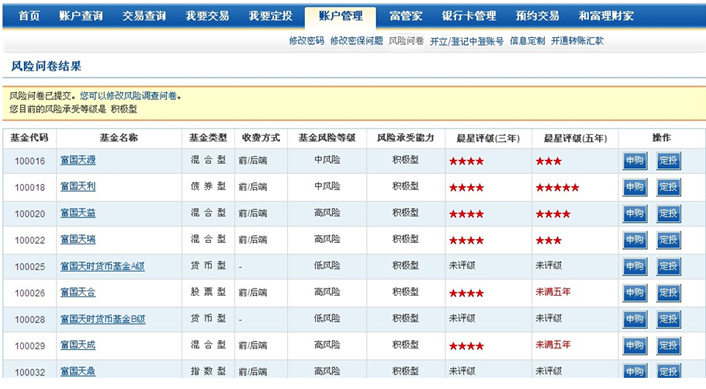The width and height of the screenshot is (706, 389).
Task: Select the 账户管理 tab
Action: click(x=341, y=16)
